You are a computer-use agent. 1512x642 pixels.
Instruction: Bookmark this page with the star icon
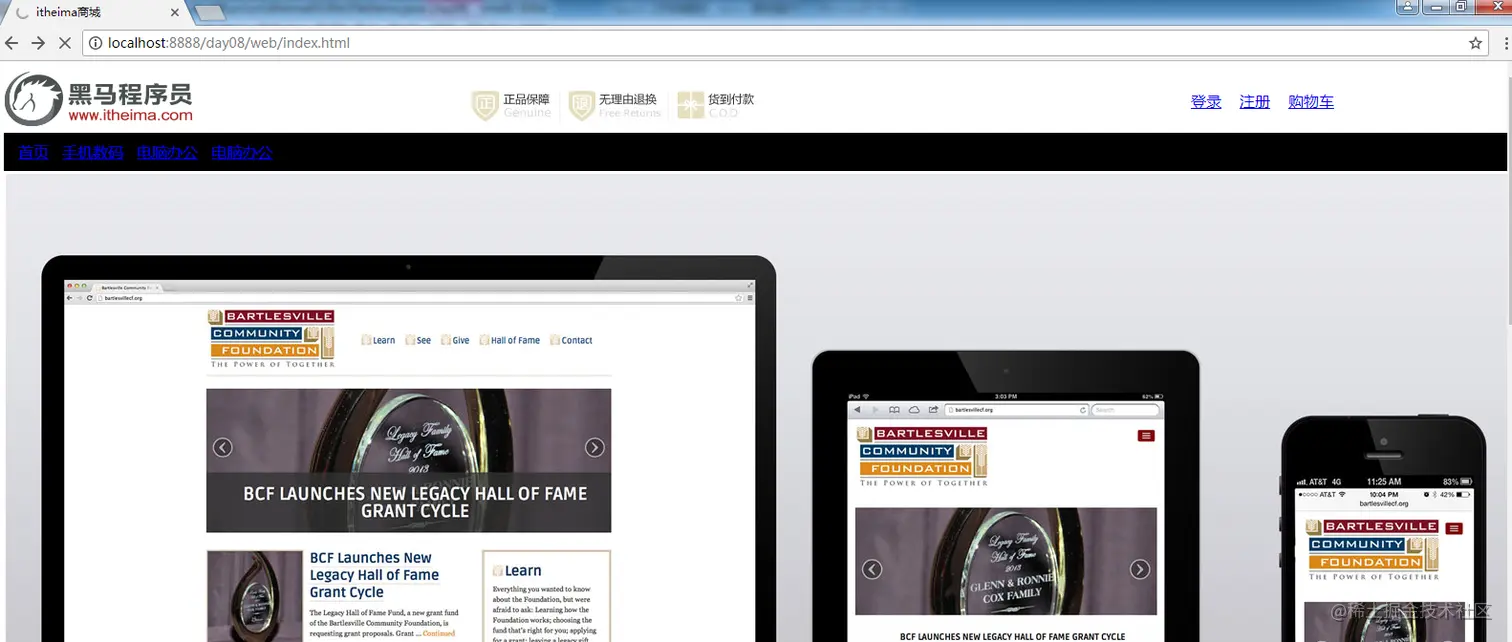[1475, 43]
